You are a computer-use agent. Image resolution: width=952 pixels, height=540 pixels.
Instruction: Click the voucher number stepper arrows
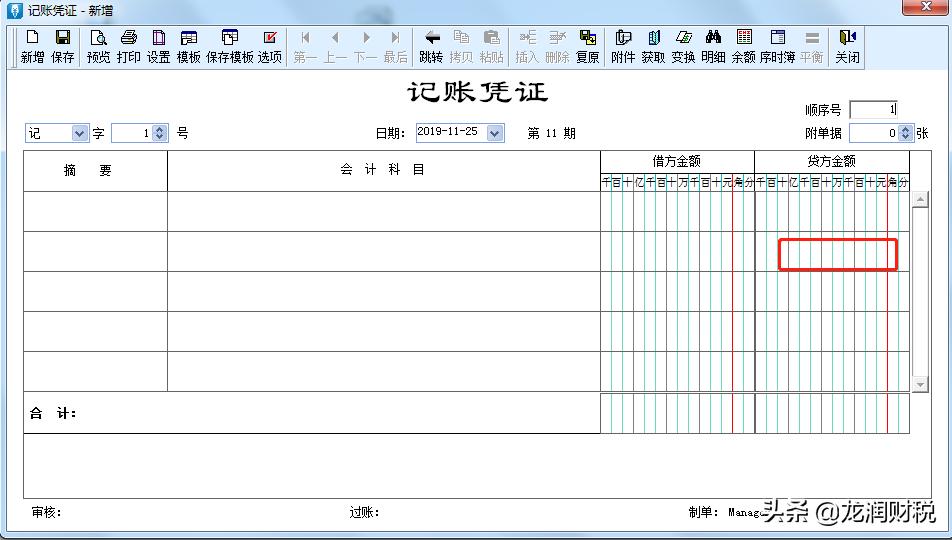click(160, 133)
